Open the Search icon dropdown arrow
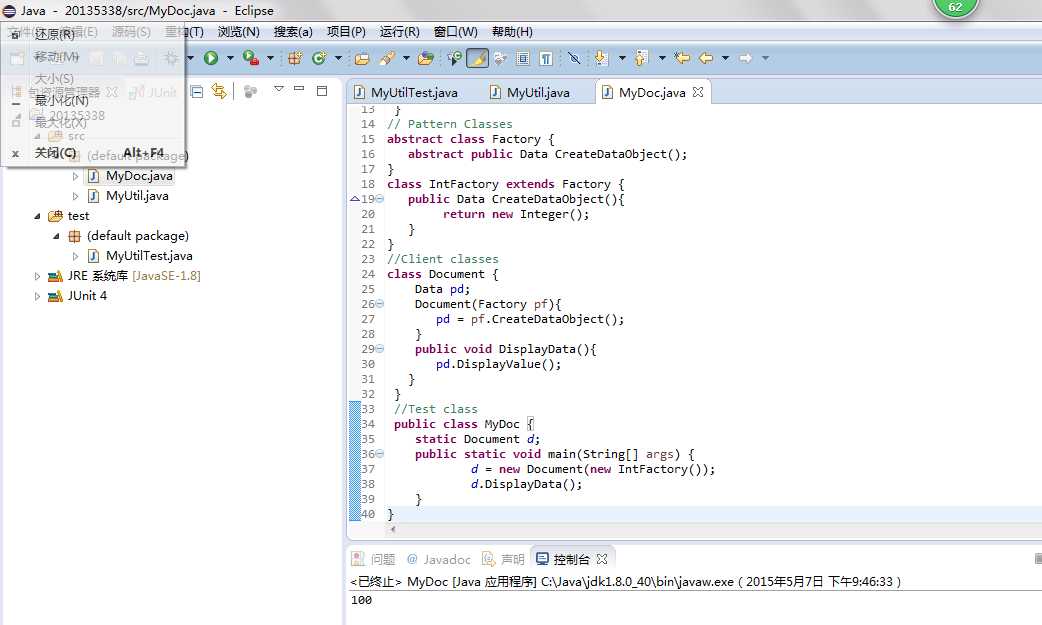The width and height of the screenshot is (1042, 625). tap(407, 59)
